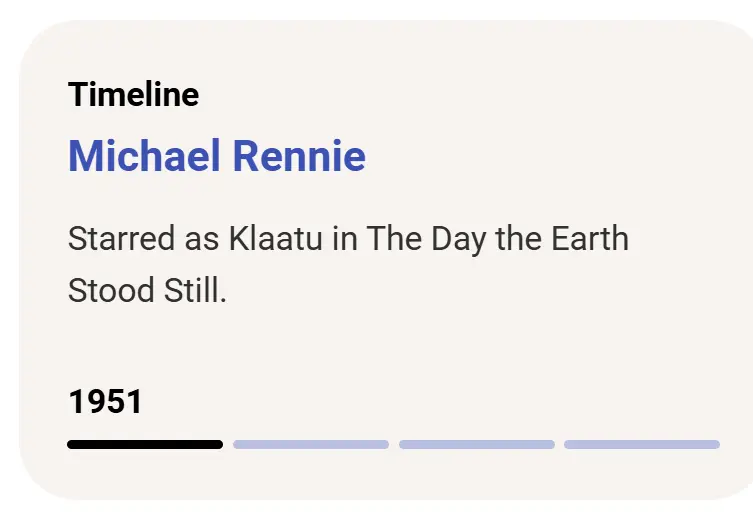Click the first name "Michael" in heading
Image resolution: width=753 pixels, height=514 pixels.
144,156
